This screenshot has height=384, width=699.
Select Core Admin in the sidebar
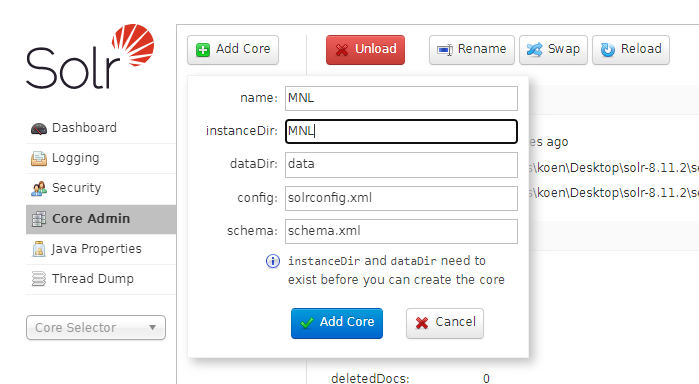point(101,219)
